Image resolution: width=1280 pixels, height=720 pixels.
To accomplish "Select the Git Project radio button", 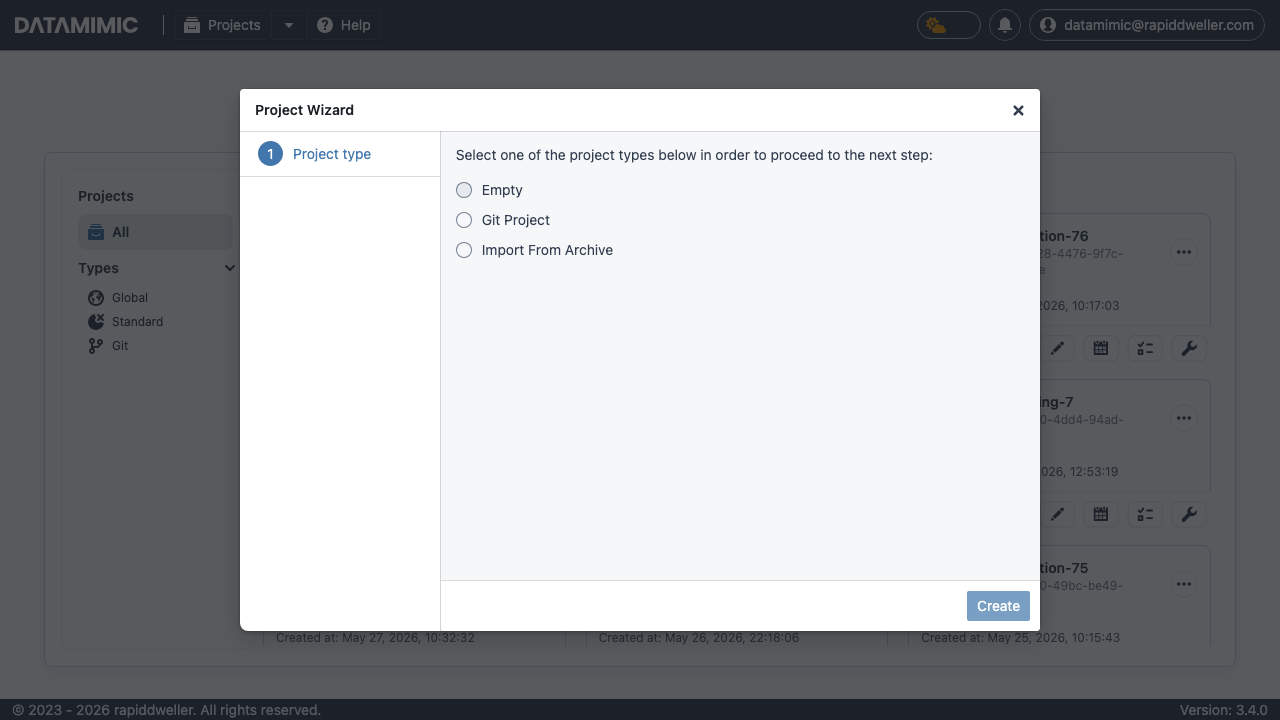I will click(464, 220).
